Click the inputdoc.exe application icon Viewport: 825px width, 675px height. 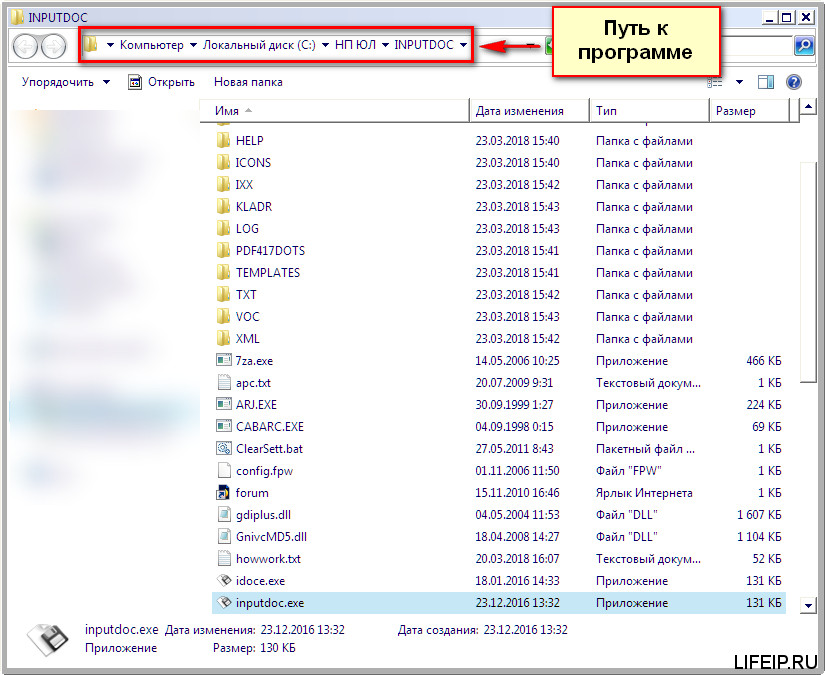(x=224, y=603)
